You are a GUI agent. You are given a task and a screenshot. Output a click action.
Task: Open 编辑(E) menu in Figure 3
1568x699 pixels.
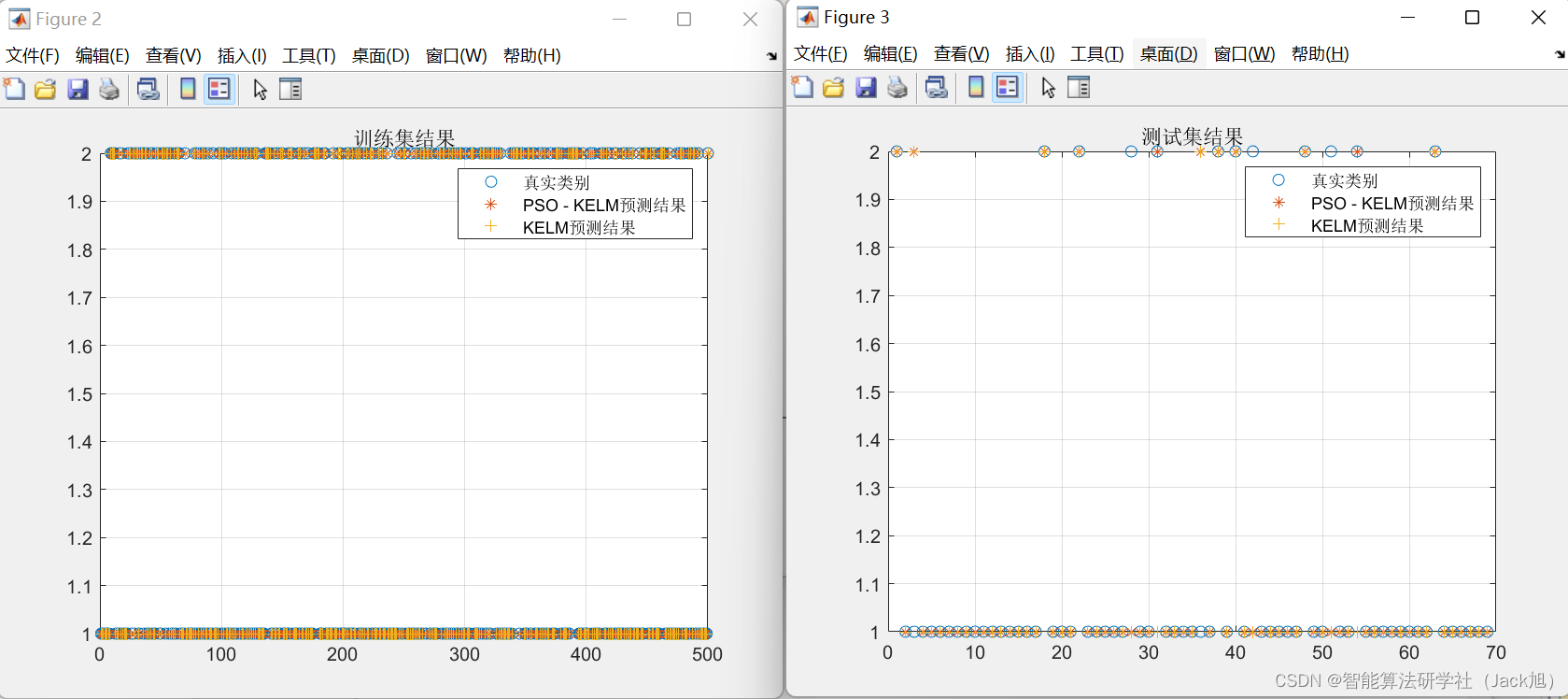coord(891,53)
